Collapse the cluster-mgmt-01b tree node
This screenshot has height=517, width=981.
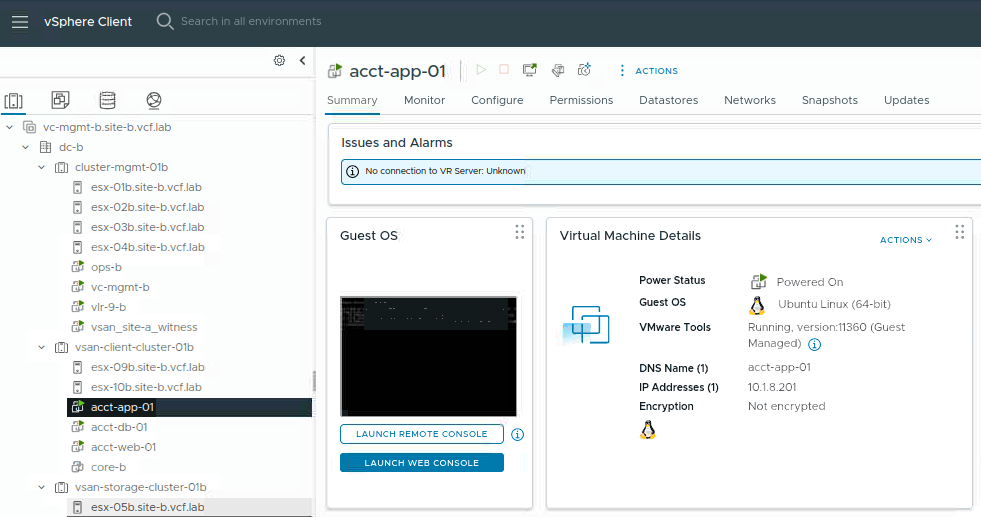(x=42, y=167)
